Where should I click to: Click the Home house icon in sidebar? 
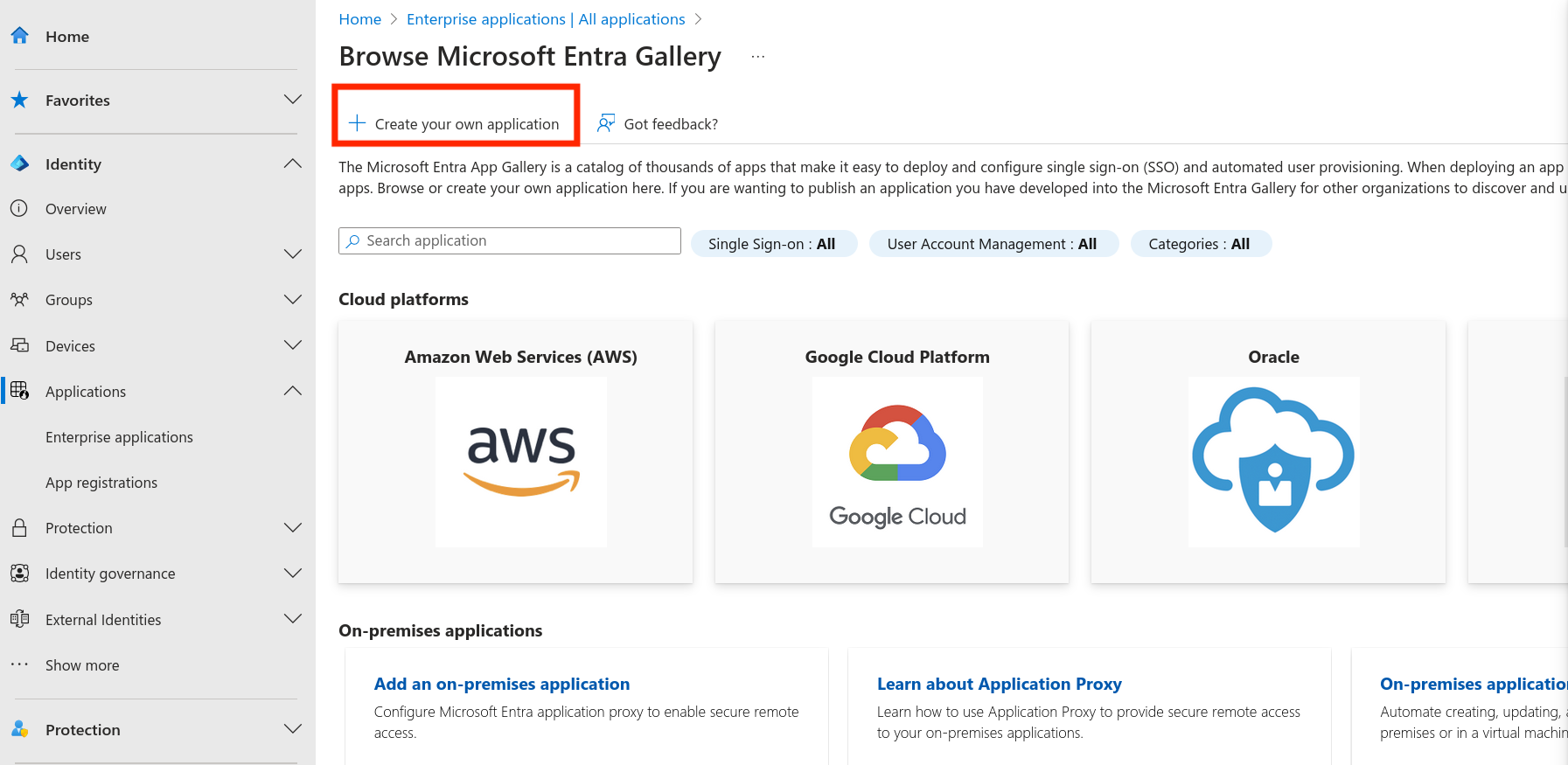coord(19,36)
